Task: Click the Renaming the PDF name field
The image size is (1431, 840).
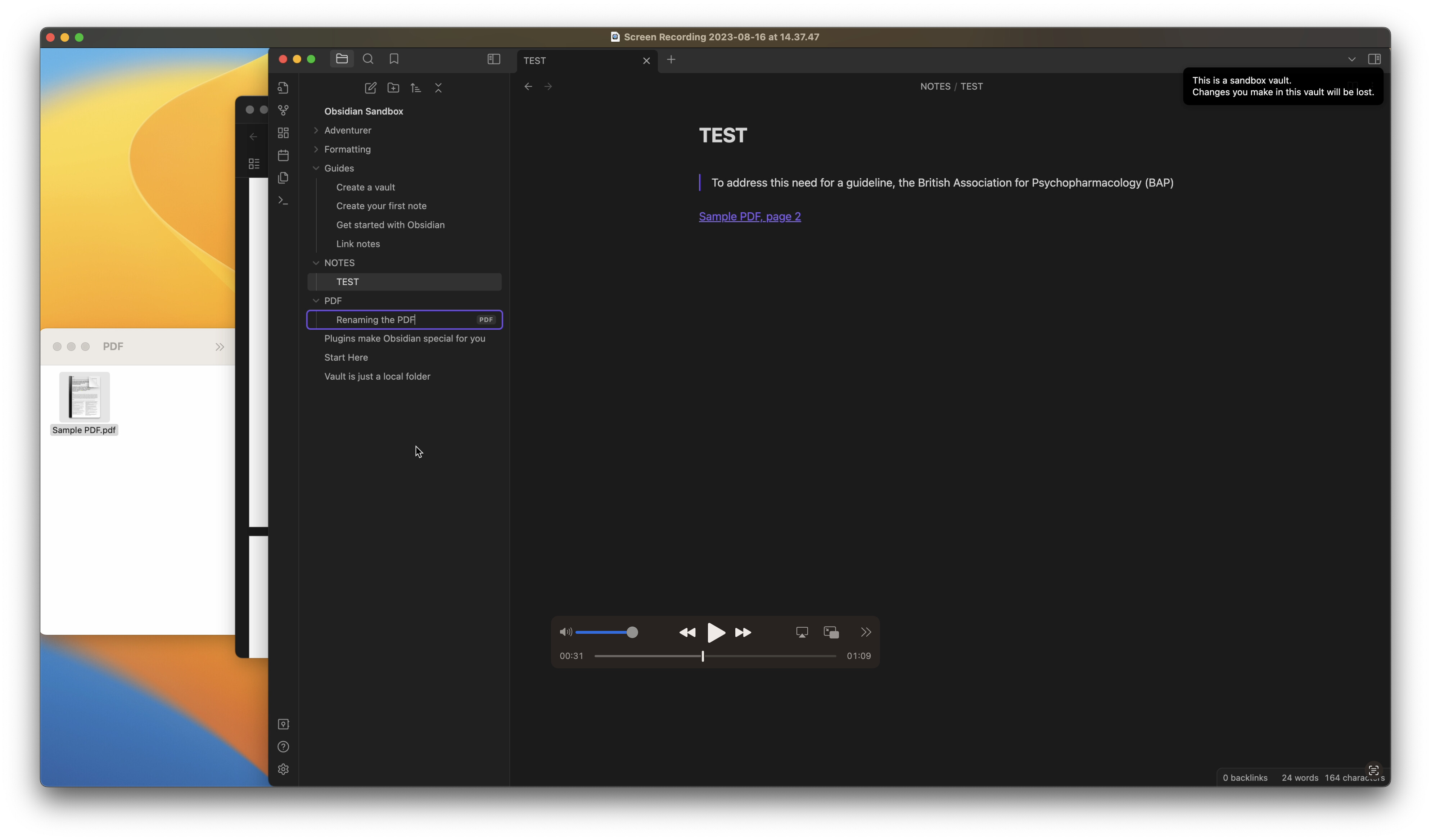Action: [404, 320]
